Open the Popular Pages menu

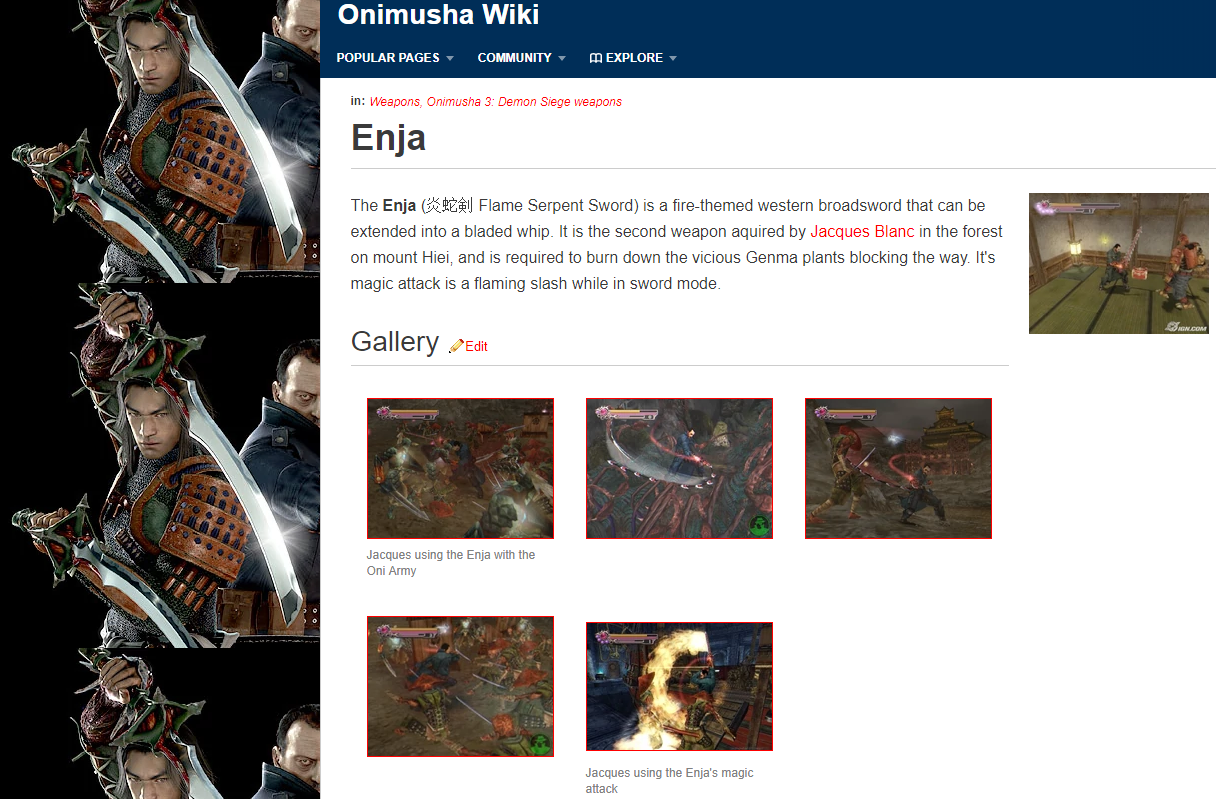388,58
